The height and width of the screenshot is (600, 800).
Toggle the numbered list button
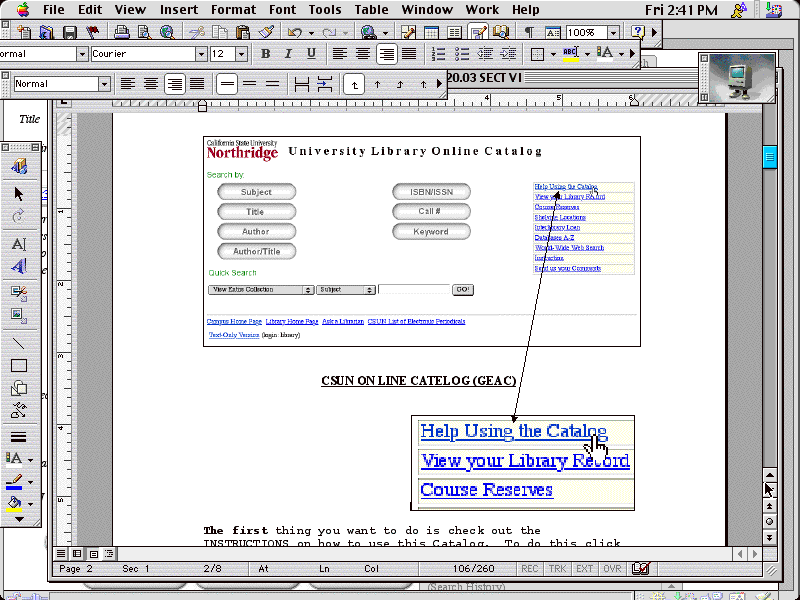tap(438, 54)
